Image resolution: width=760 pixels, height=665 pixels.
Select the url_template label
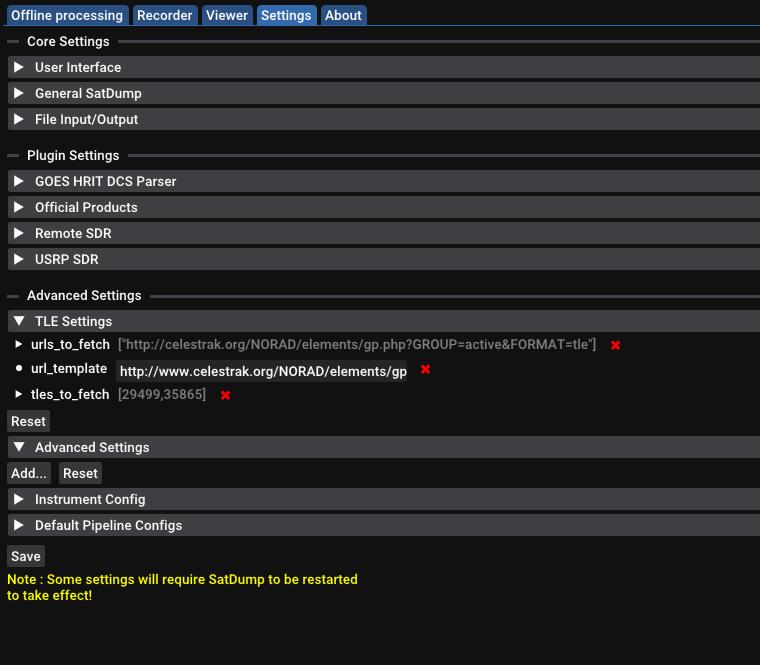[x=69, y=369]
